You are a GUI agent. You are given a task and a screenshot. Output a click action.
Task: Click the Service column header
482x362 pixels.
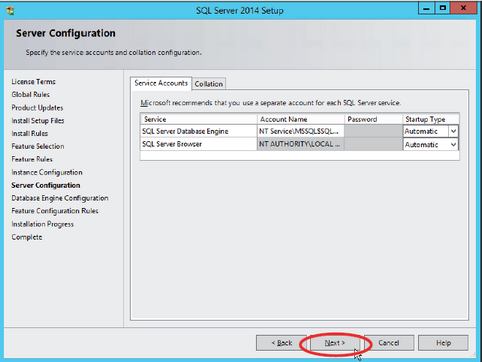coord(199,119)
